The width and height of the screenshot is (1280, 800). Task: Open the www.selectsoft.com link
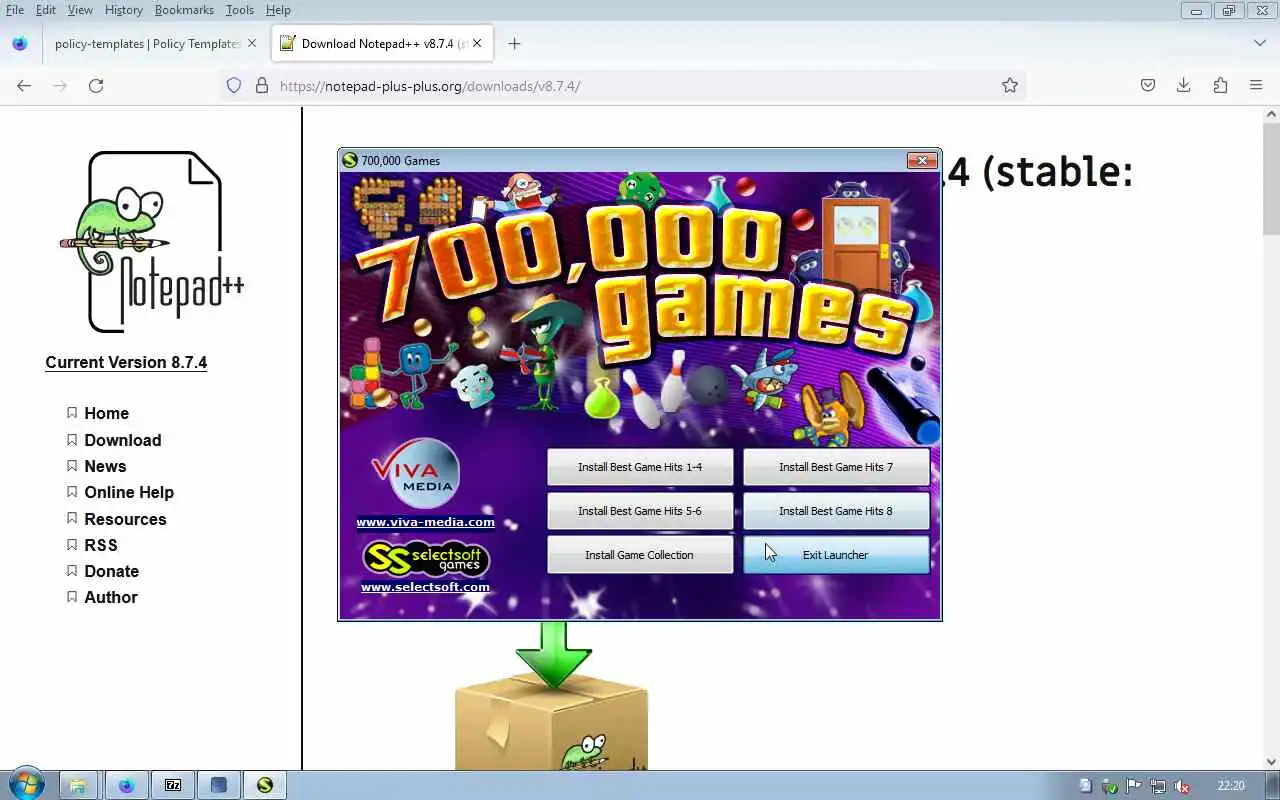[425, 587]
